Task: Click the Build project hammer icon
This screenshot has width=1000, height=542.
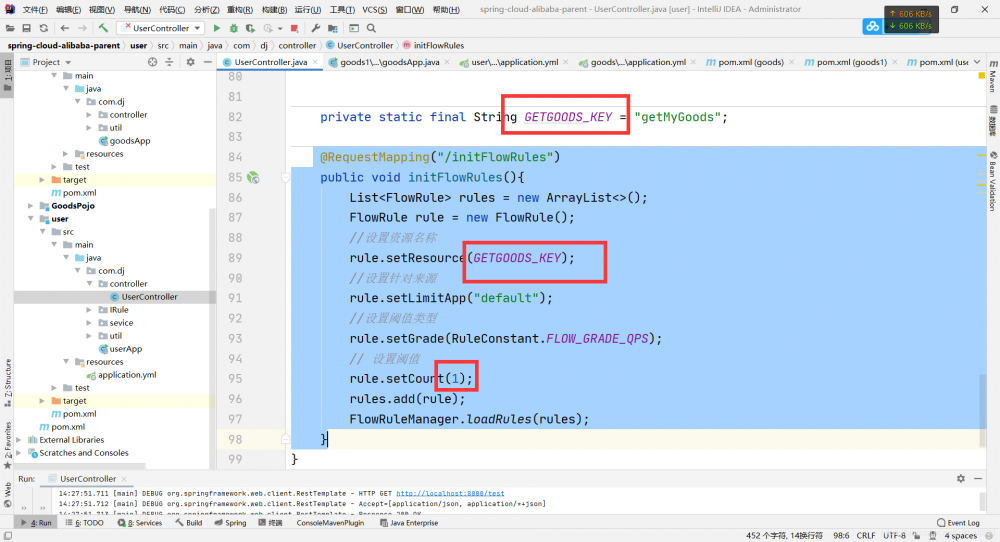Action: coord(103,28)
